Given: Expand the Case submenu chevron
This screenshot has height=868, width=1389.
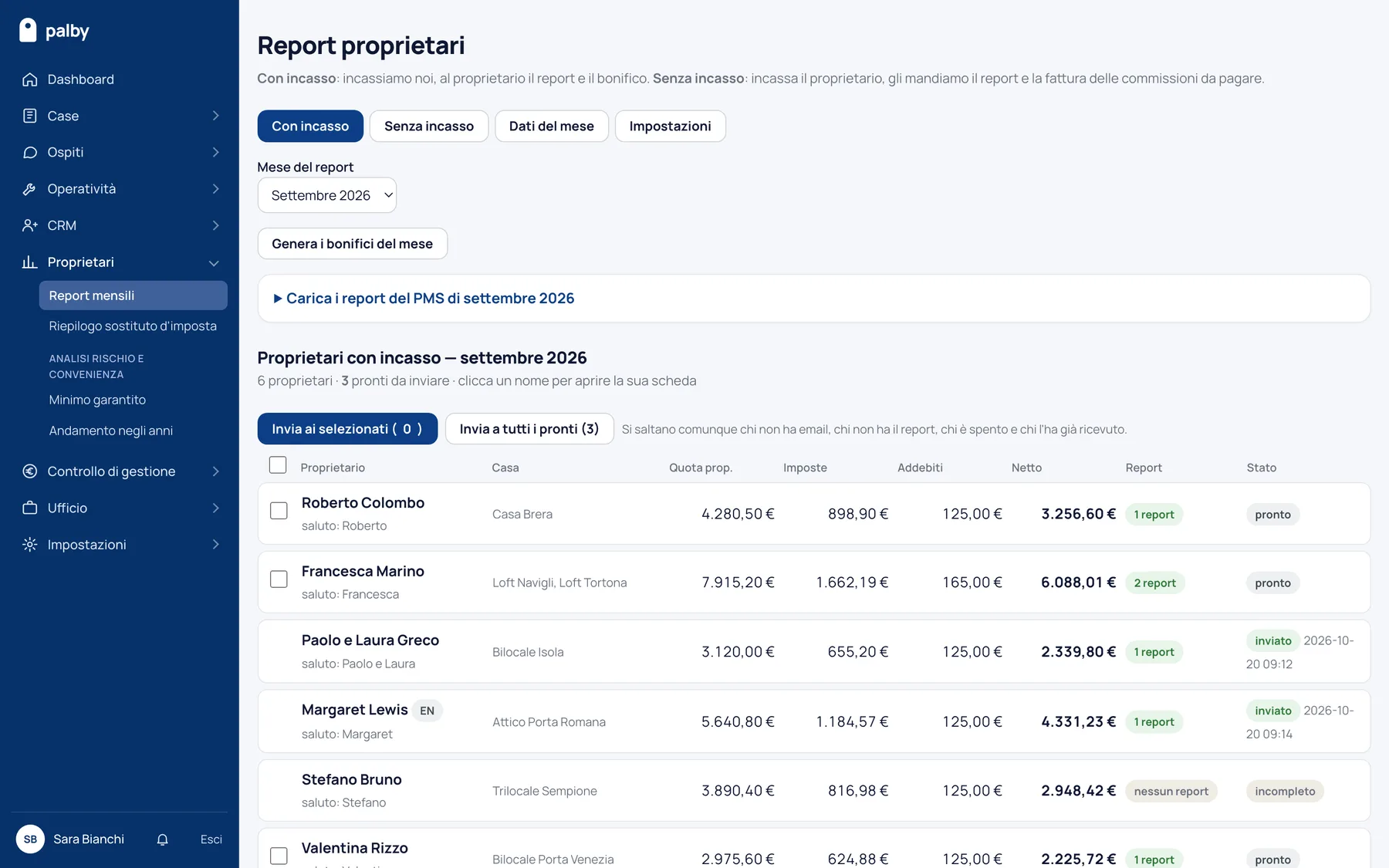Looking at the screenshot, I should coord(215,116).
